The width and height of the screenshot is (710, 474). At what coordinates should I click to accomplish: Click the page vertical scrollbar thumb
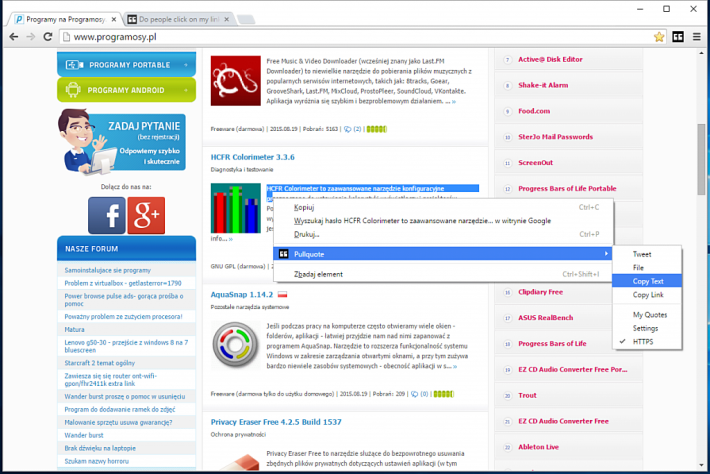pos(701,158)
